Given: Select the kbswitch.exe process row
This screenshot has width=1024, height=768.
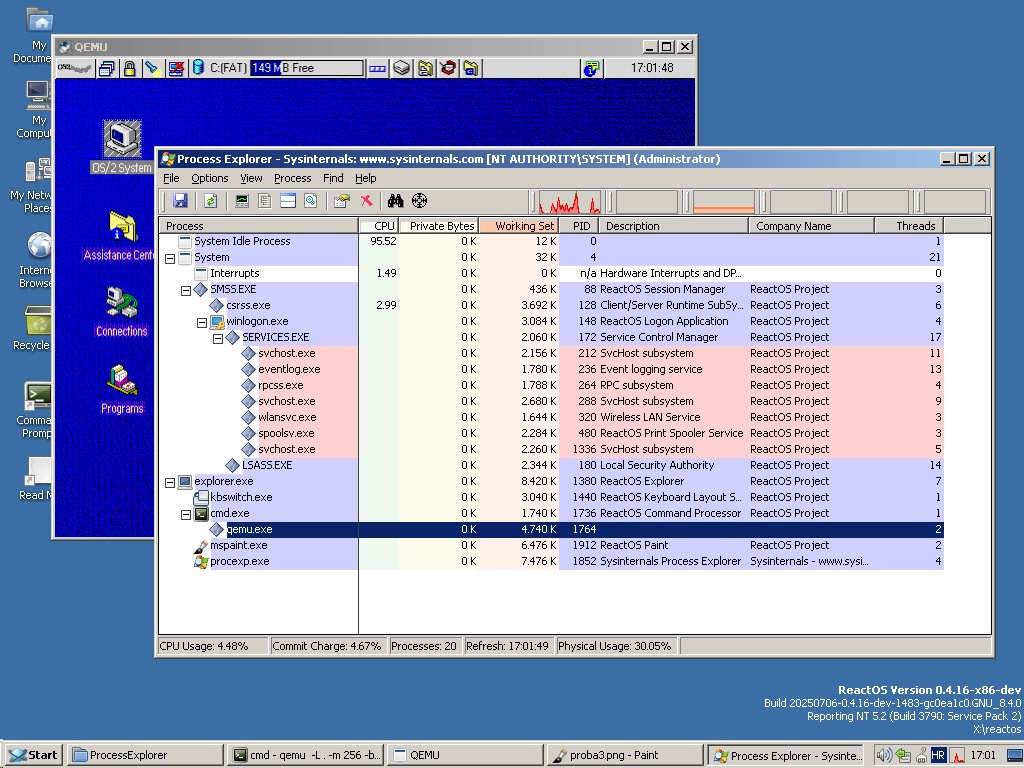Looking at the screenshot, I should tap(551, 498).
